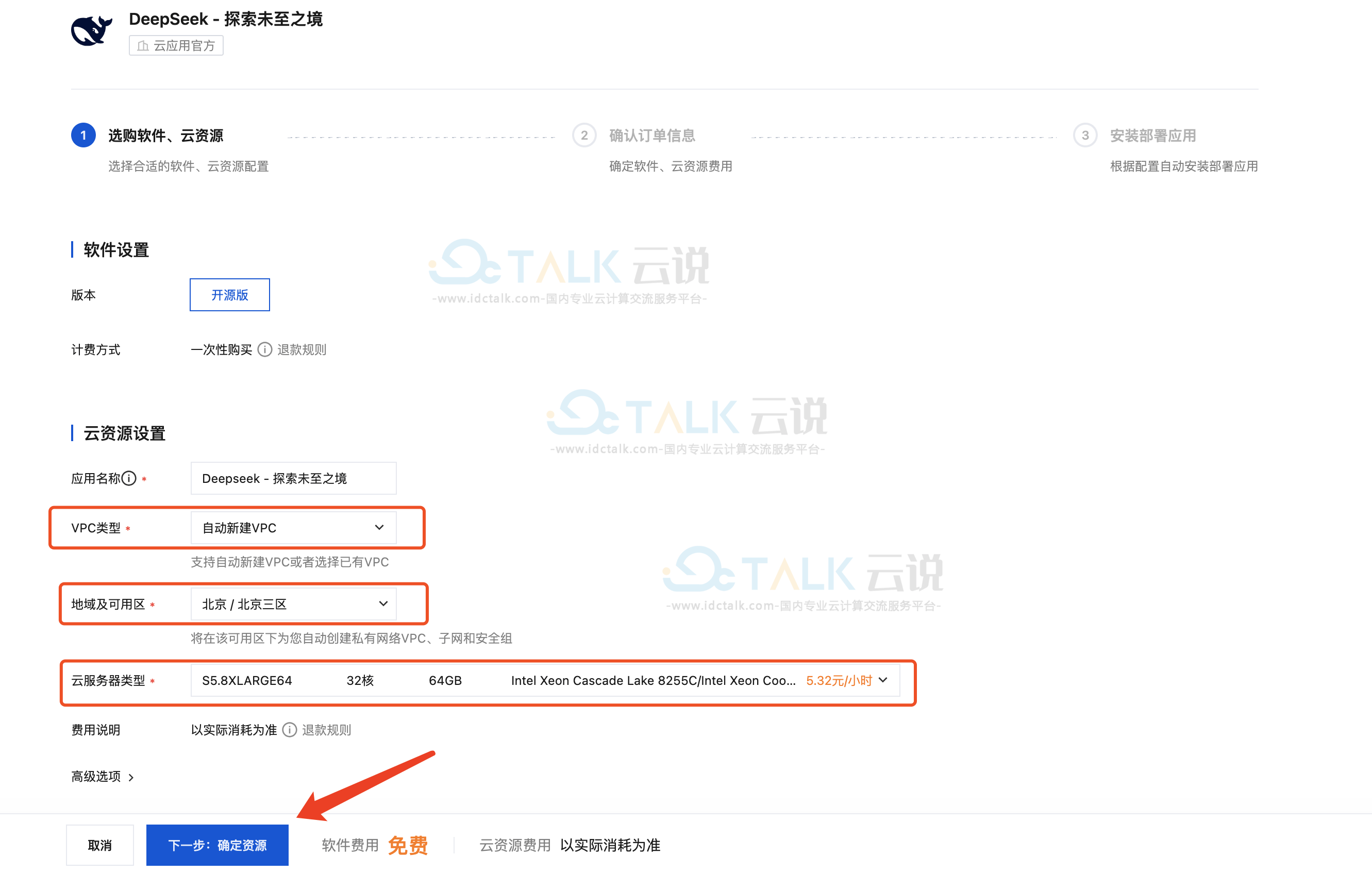Screen dimensions: 1372x873
Task: Click the 云应用官方 badge
Action: coord(176,45)
